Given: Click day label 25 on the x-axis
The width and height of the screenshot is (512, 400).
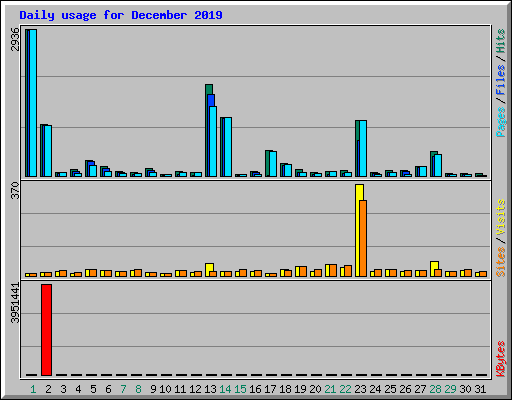Looking at the screenshot, I should (x=390, y=389).
